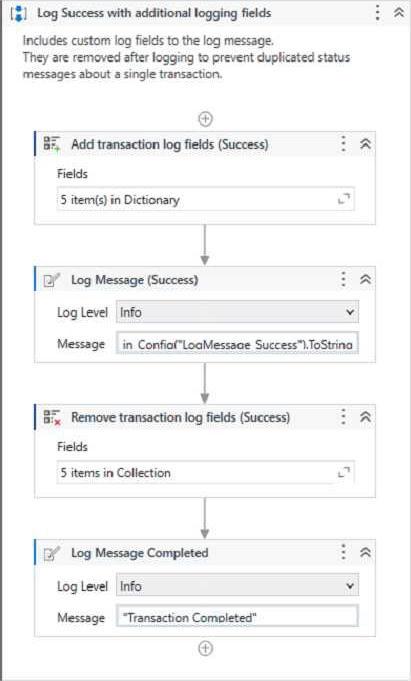Open the three-dot menu of Remove transaction log fields
This screenshot has width=411, height=681.
343,417
